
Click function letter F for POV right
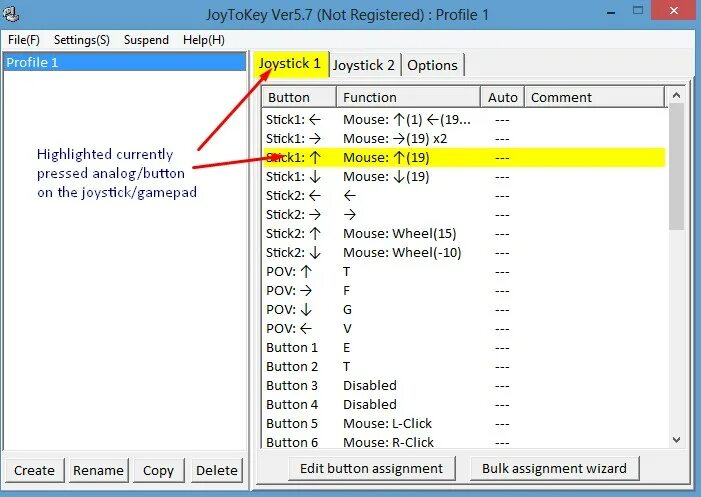(x=346, y=291)
